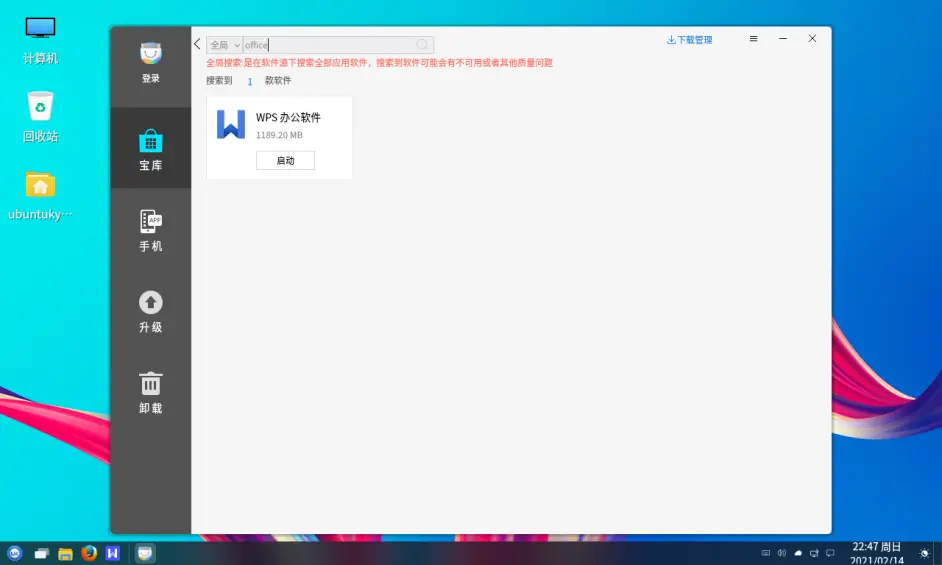Viewport: 942px width, 565px height.
Task: Open 下载管理 download manager
Action: (689, 40)
